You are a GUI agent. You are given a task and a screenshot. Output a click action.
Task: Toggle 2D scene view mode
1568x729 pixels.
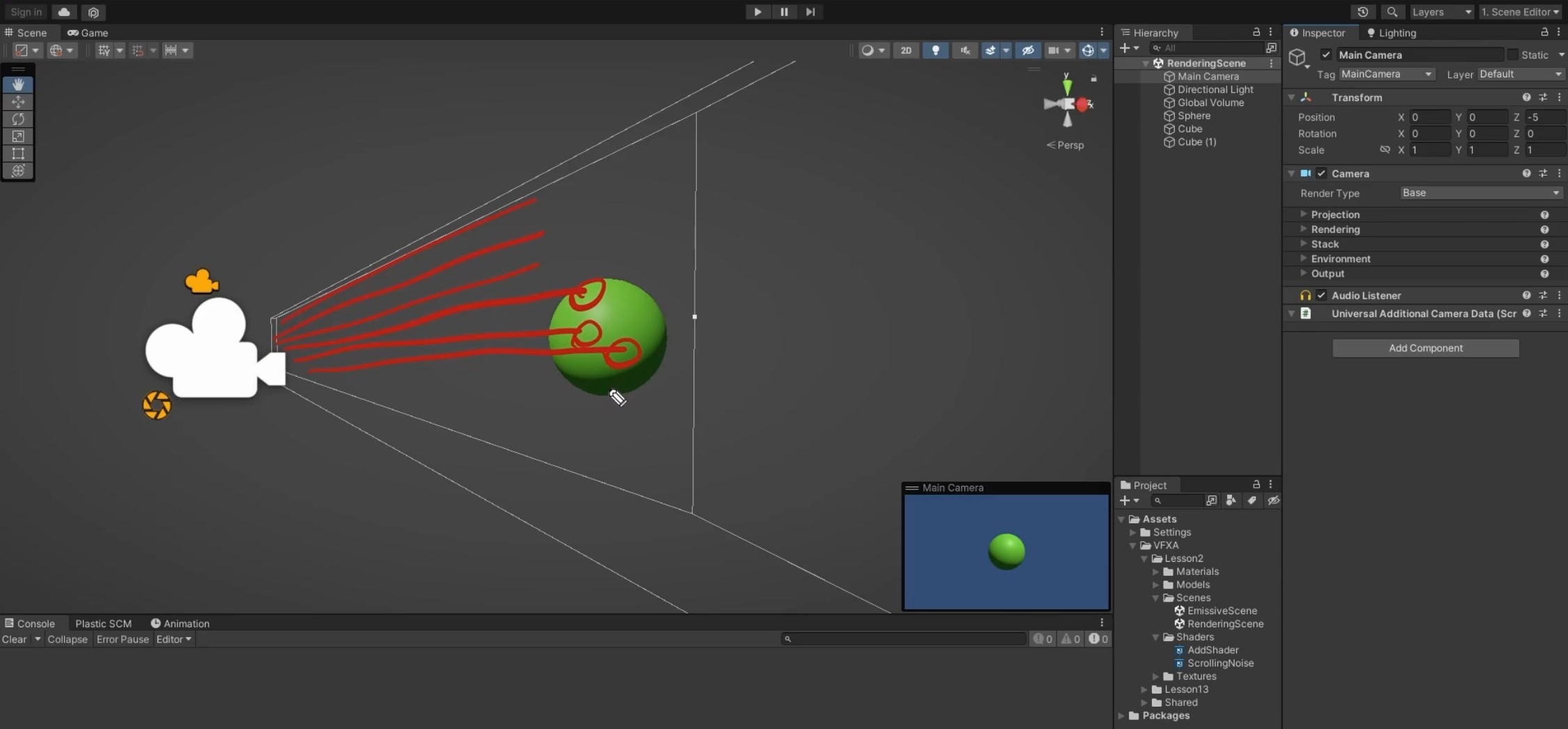[906, 50]
